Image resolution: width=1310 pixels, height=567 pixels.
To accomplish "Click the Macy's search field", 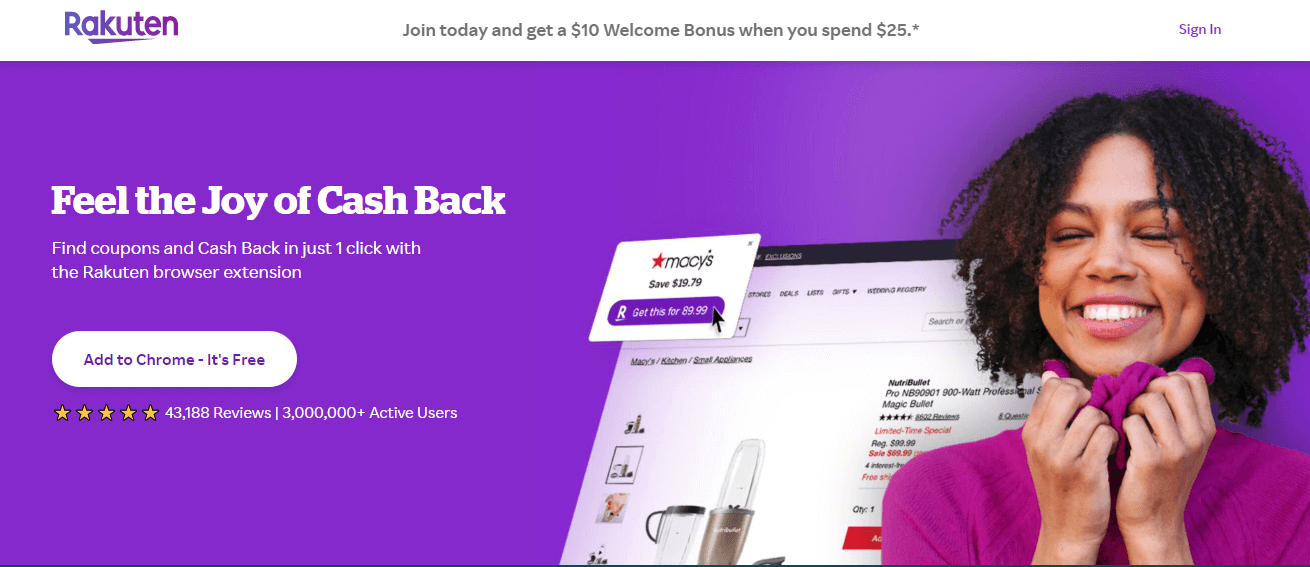I will [945, 321].
